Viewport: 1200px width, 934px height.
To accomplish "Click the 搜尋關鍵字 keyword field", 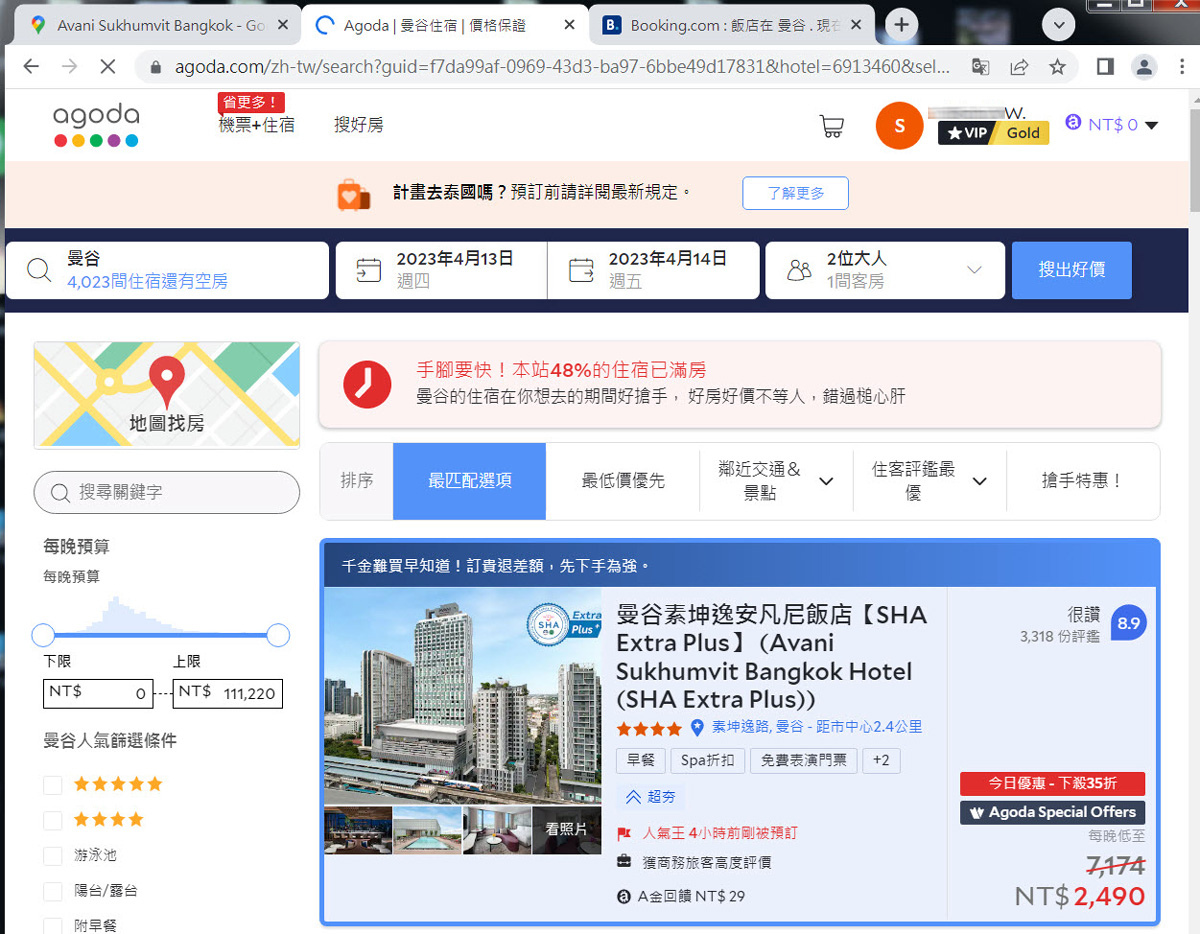I will pos(167,492).
